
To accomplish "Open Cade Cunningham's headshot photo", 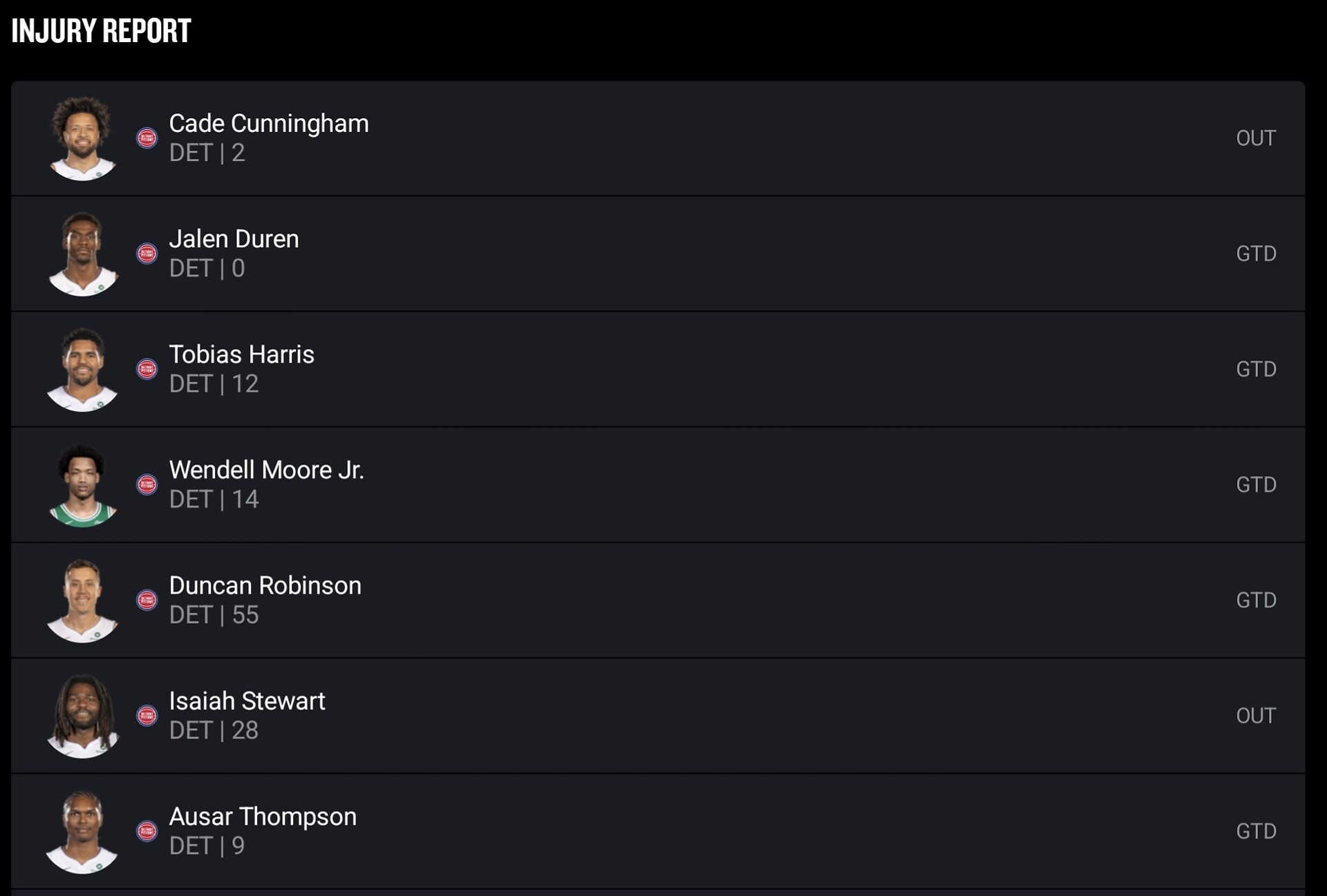I will pos(82,138).
